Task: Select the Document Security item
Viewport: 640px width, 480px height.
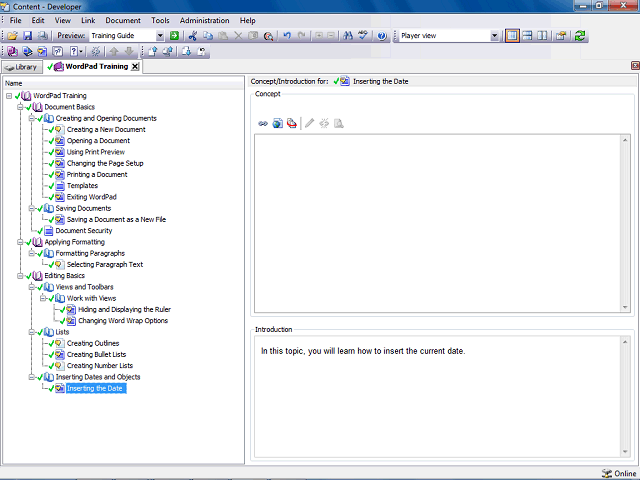Action: pyautogui.click(x=84, y=231)
